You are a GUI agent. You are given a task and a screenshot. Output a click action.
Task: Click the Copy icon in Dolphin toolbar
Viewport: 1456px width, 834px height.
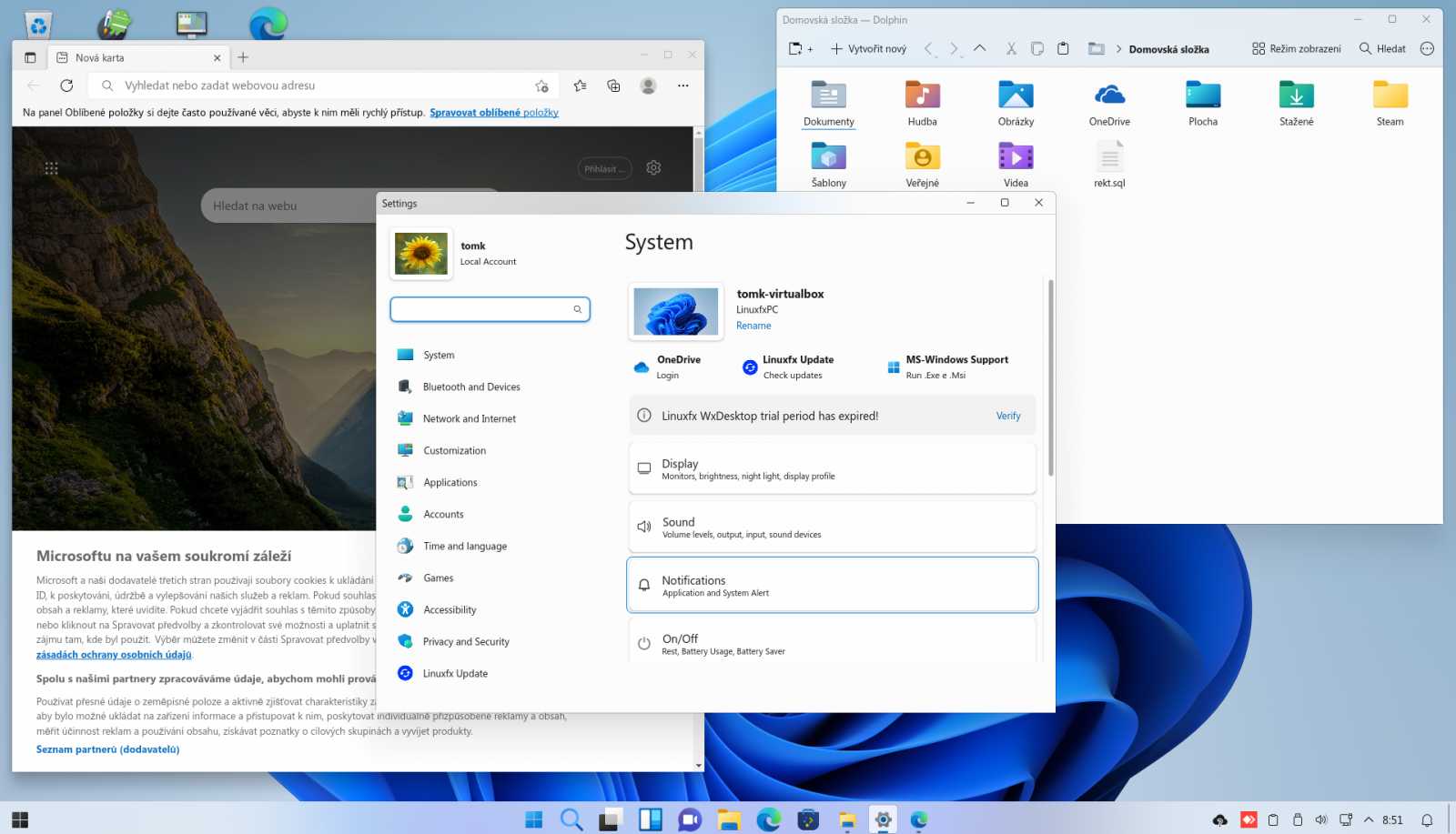click(1036, 49)
